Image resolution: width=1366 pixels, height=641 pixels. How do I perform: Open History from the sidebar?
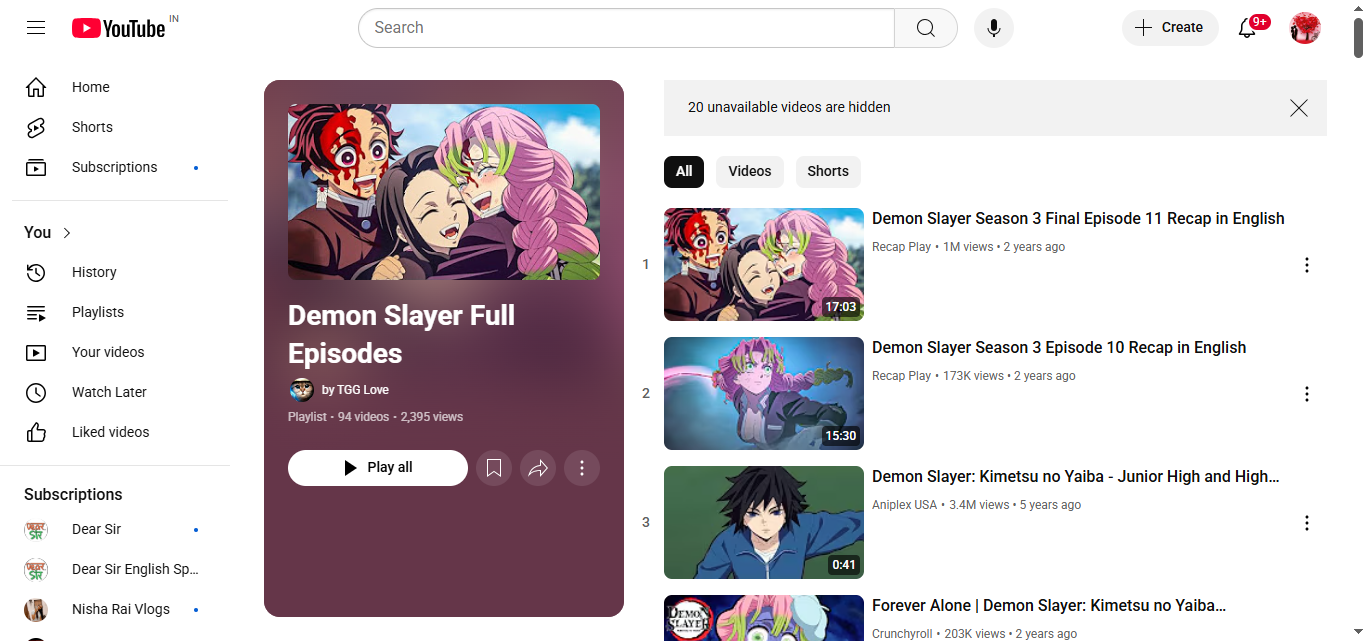(120, 272)
